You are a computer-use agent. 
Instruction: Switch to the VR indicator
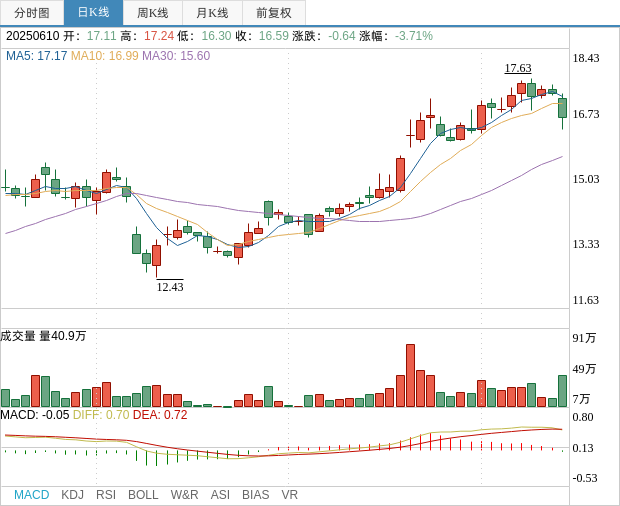[289, 495]
